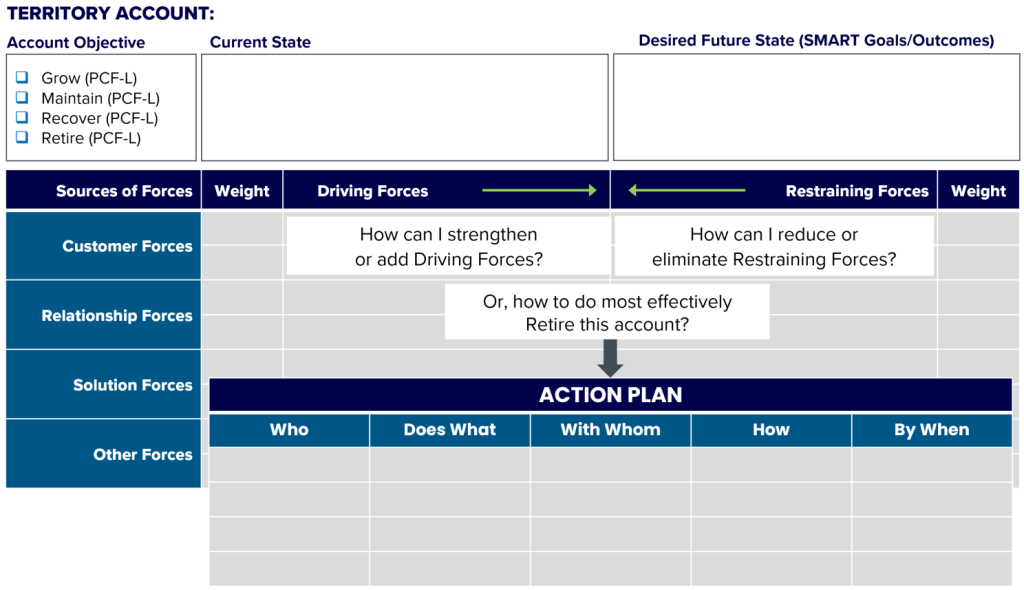Screen dimensions: 1024x590
Task: Select the With Whom column header
Action: coord(610,430)
